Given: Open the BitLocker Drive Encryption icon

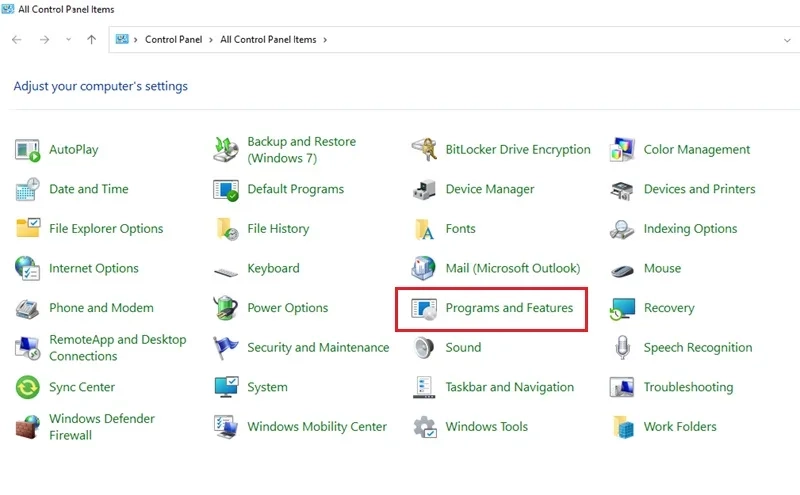Looking at the screenshot, I should (x=424, y=150).
